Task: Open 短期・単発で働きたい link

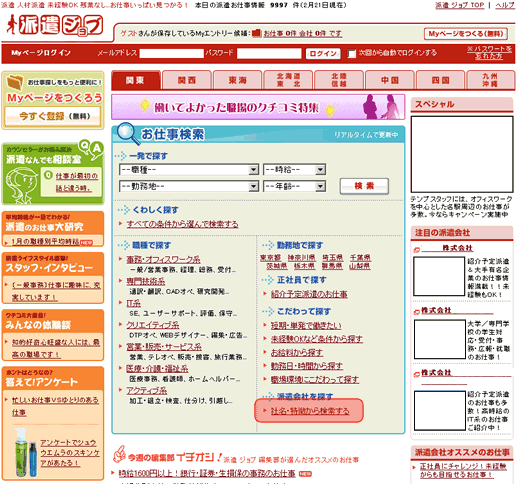Action: coord(306,325)
